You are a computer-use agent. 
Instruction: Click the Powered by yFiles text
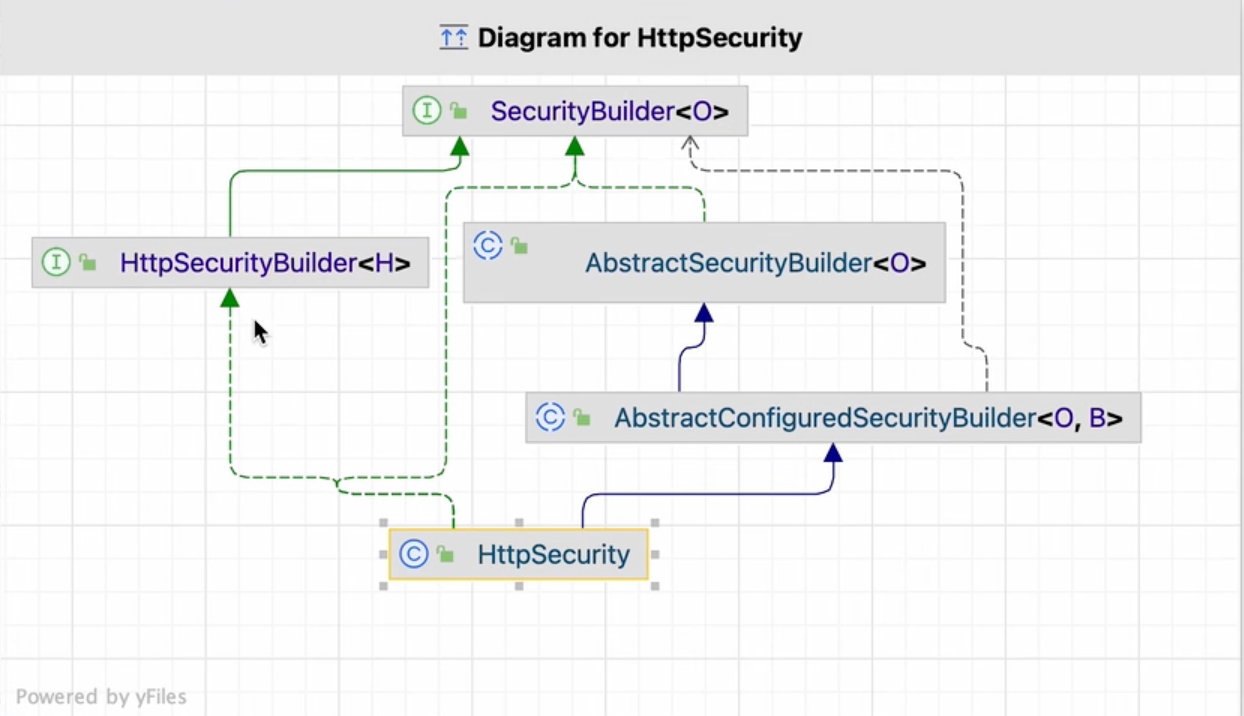[x=101, y=697]
